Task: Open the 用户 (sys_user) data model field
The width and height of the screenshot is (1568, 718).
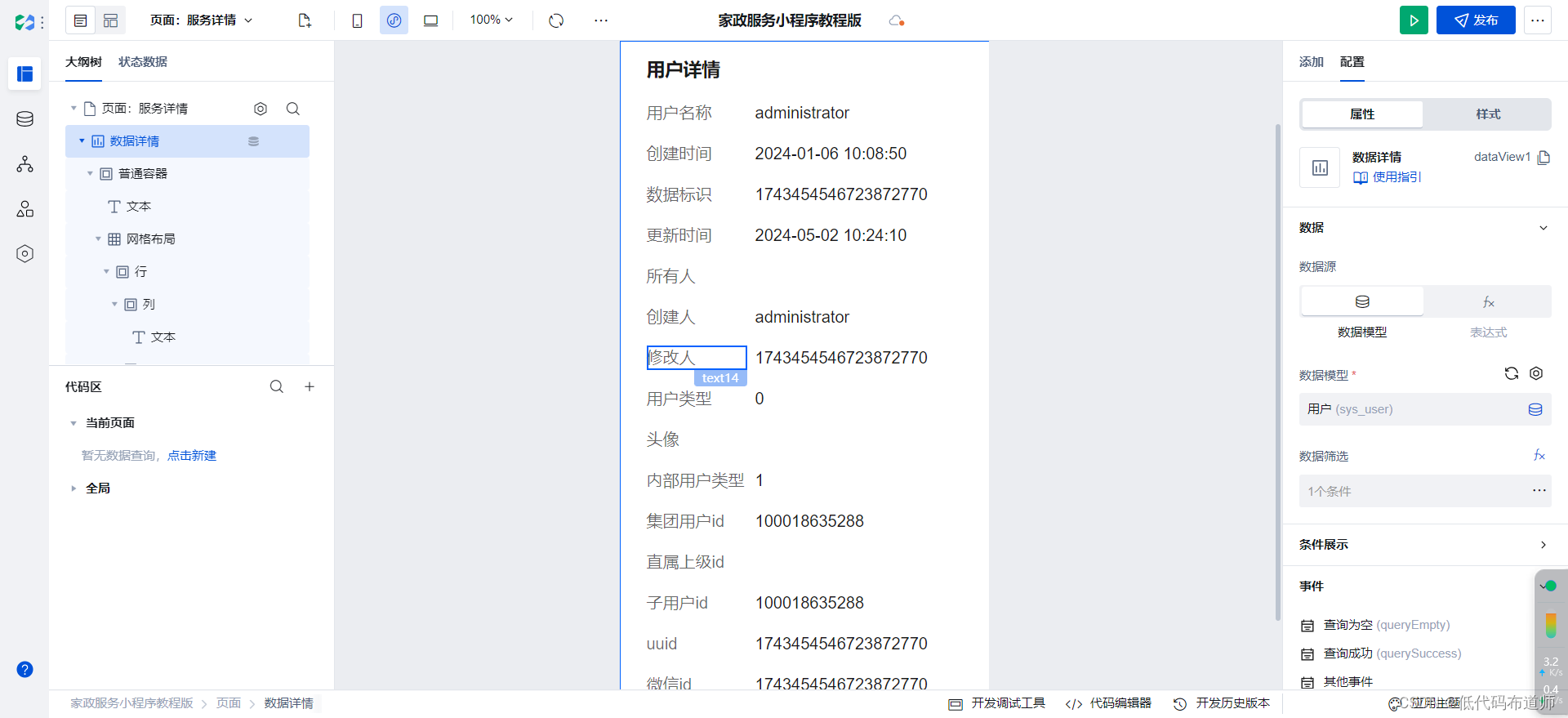Action: (1425, 409)
